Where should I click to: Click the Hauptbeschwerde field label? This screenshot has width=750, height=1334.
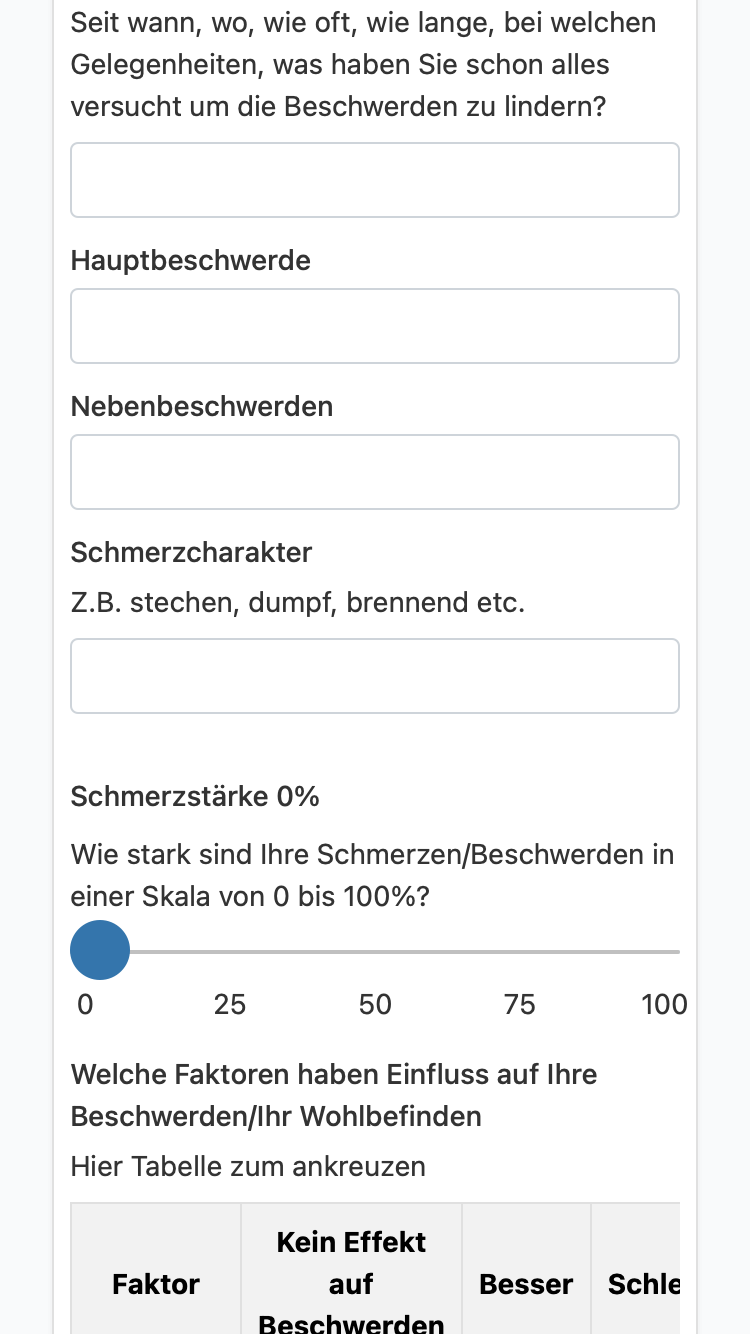point(191,260)
